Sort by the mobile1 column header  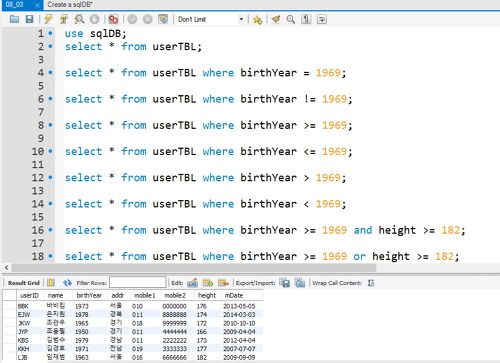pos(145,295)
